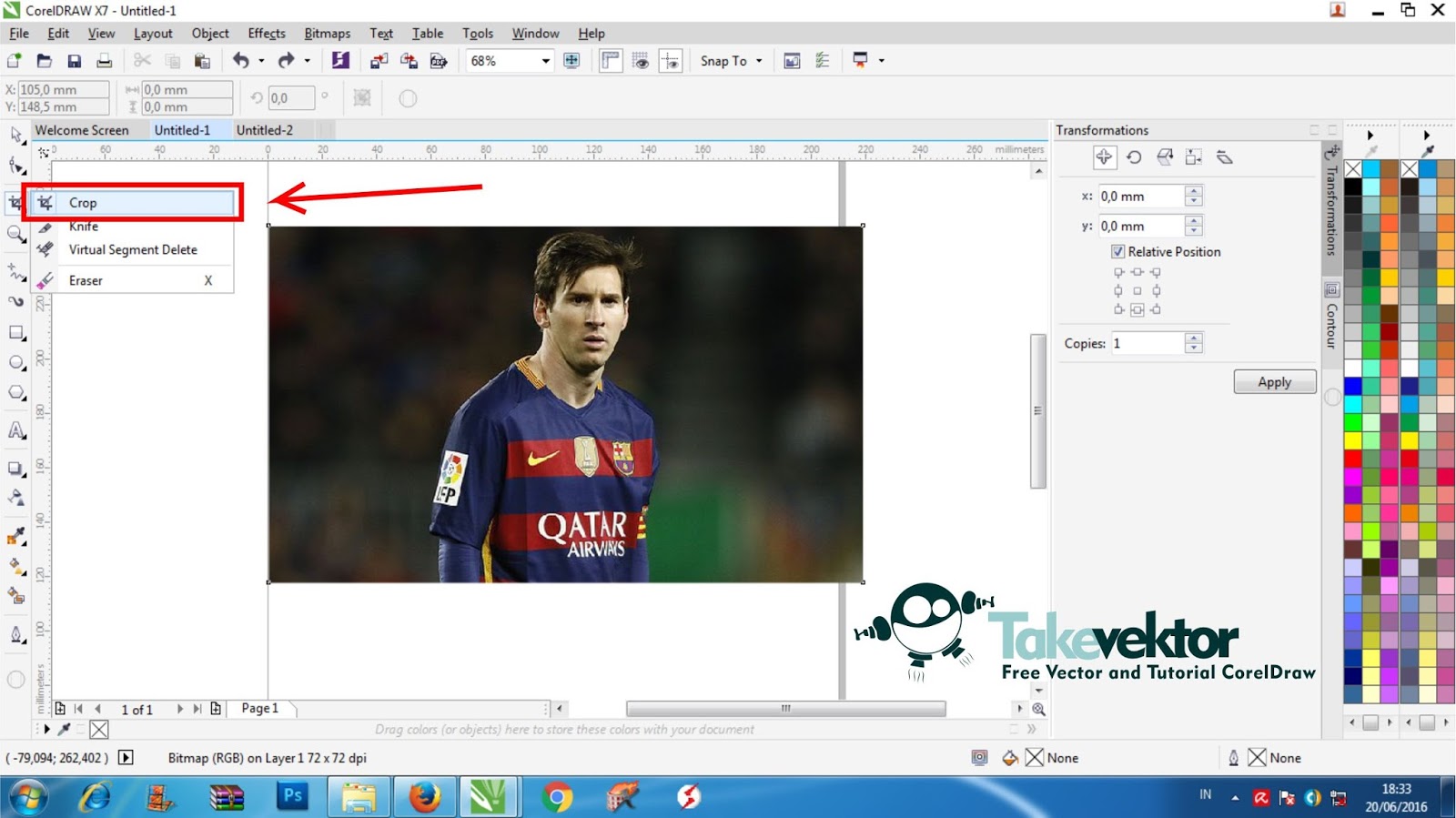Select the Text tool in the toolbox
The image size is (1456, 818).
(x=16, y=430)
